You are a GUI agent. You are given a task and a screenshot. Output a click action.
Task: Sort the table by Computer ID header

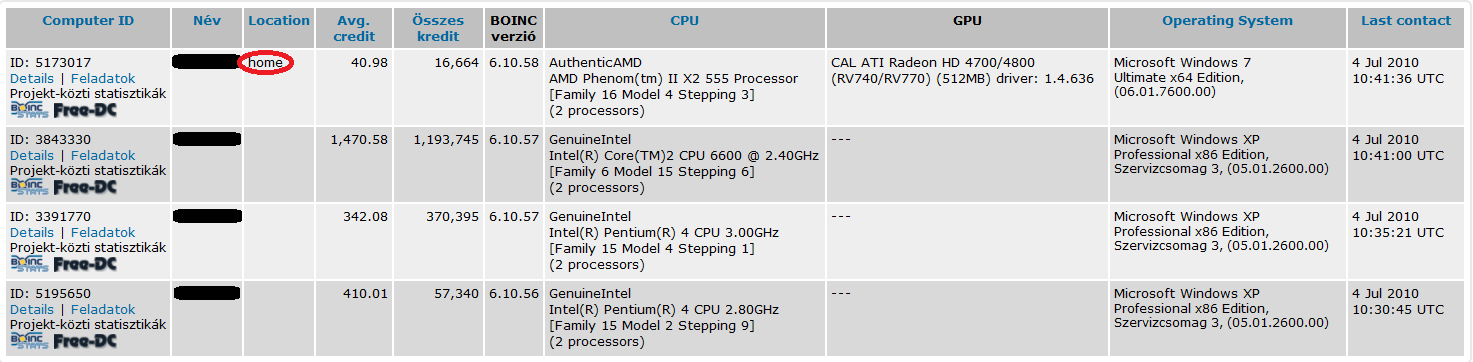[x=88, y=21]
